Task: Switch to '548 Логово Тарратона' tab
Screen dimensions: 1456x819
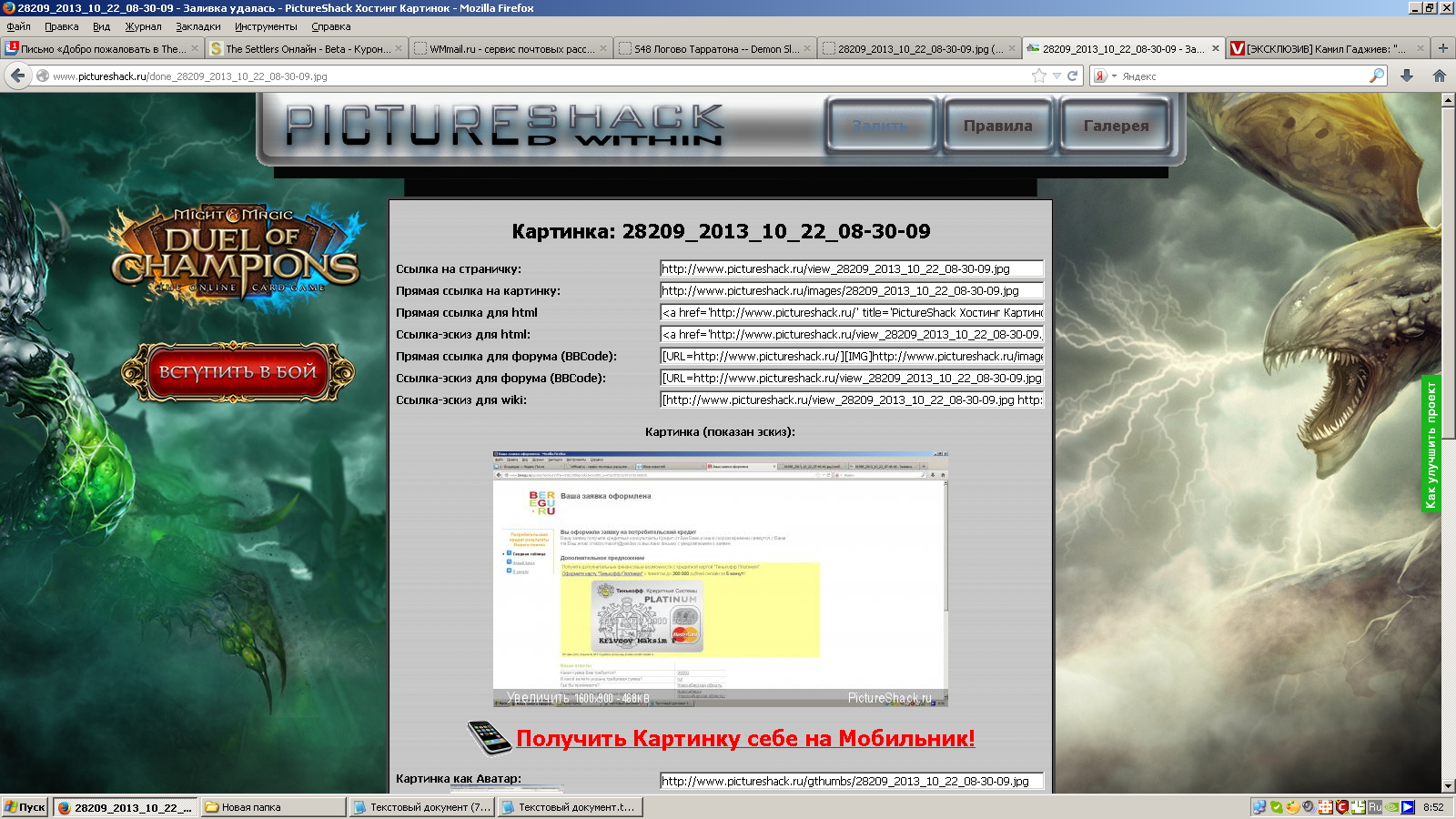Action: (714, 49)
